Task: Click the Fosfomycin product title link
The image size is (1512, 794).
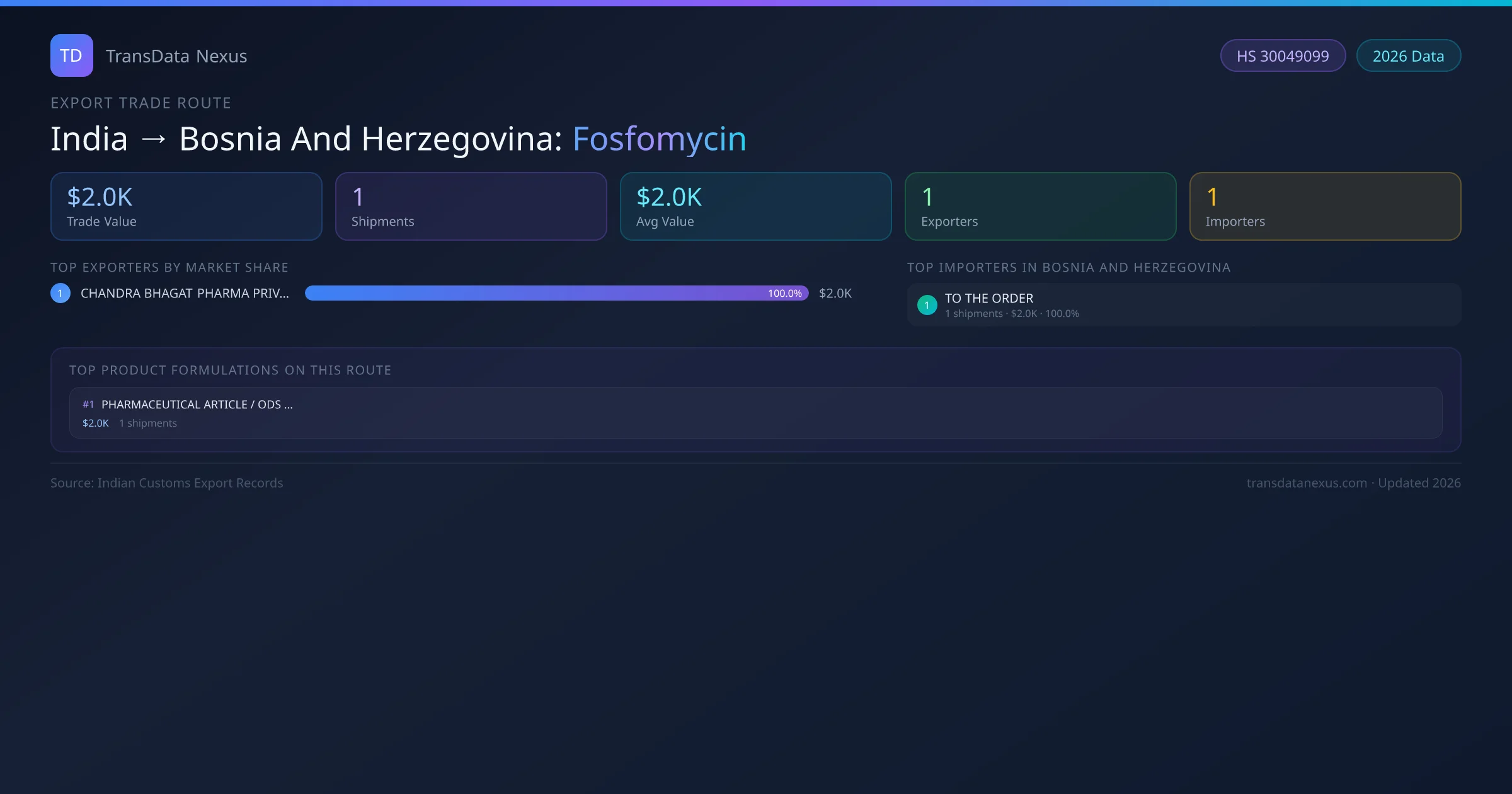Action: pyautogui.click(x=659, y=139)
